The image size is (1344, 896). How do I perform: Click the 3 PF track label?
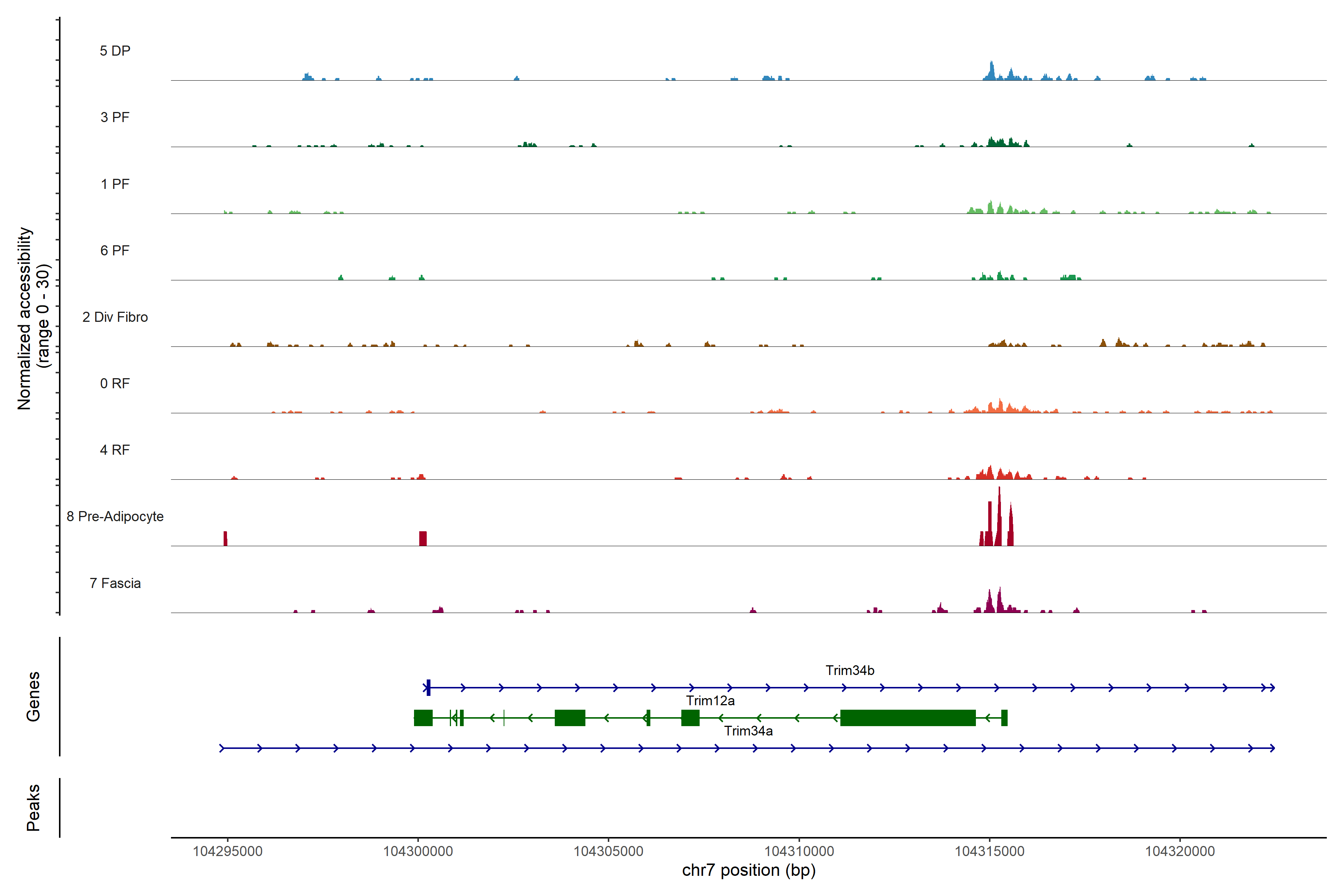tap(115, 117)
